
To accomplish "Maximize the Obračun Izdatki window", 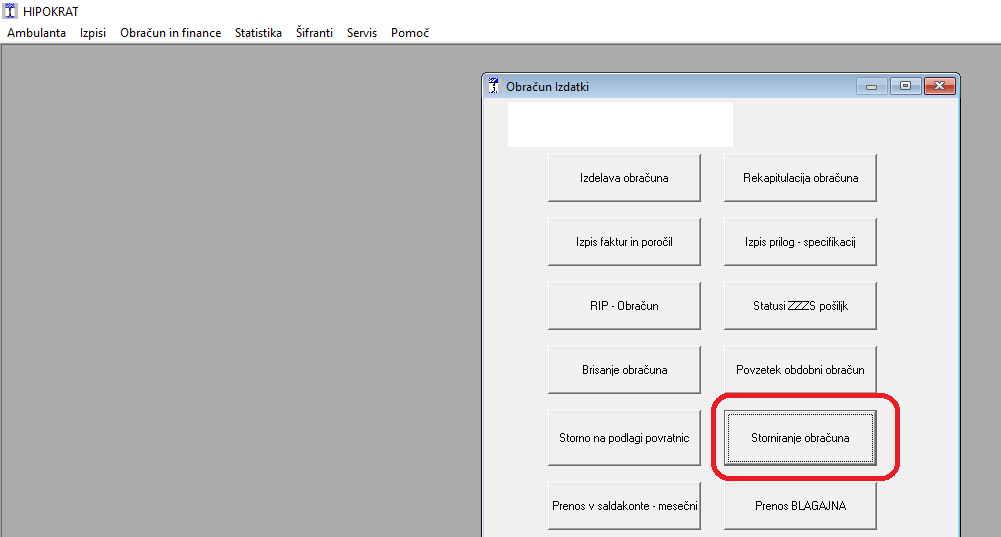I will [905, 86].
